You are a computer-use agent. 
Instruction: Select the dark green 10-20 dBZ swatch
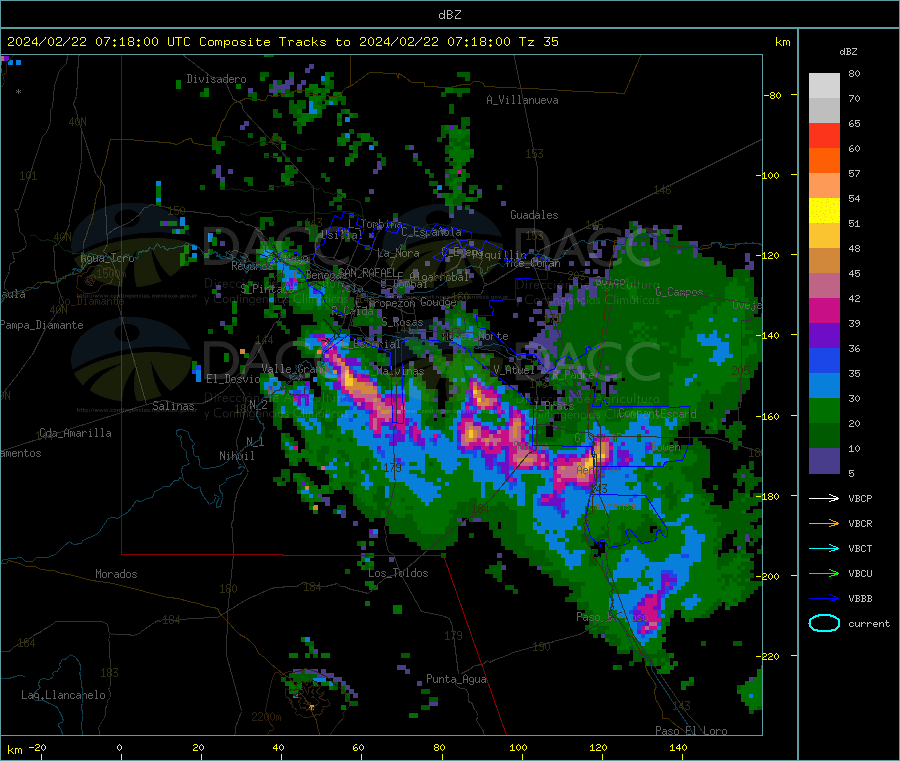coord(824,436)
